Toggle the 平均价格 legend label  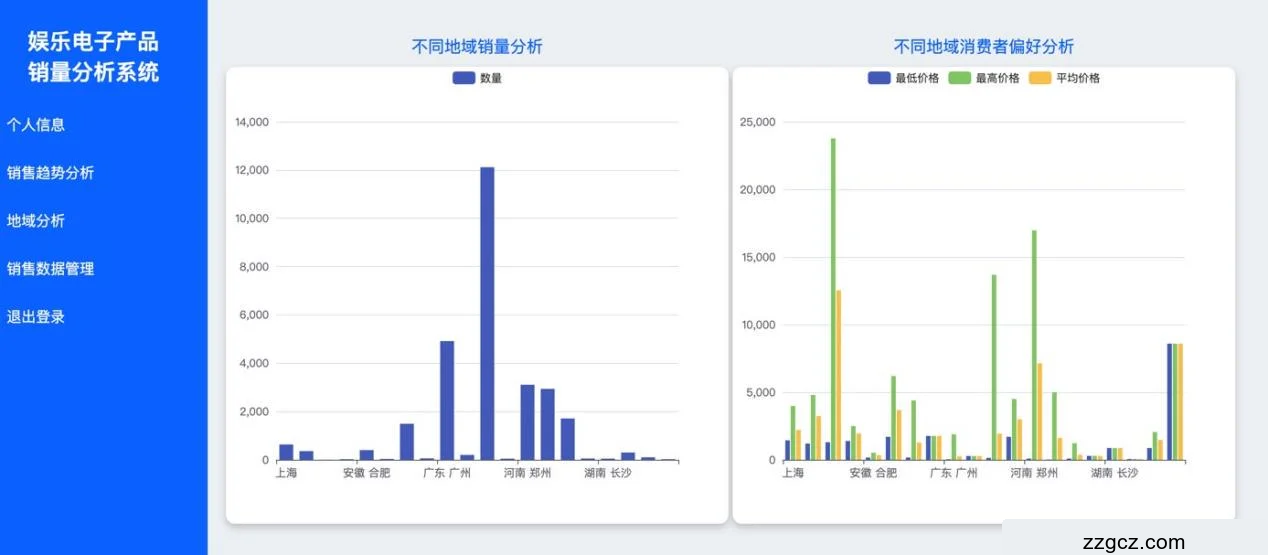tap(1078, 78)
